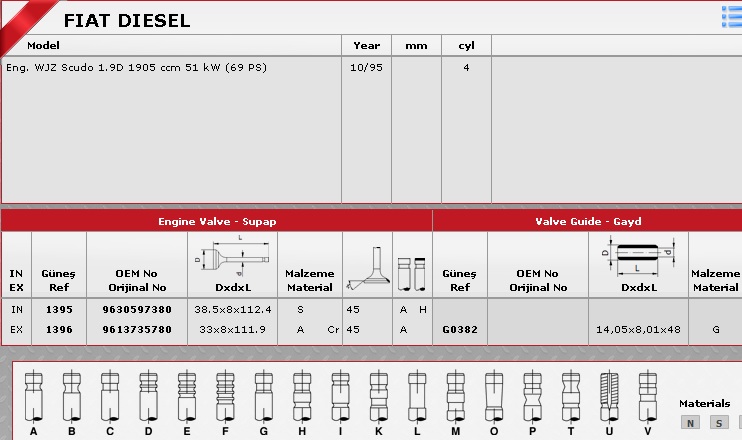Select the WJZ Scudo 1.9D engine row

(x=136, y=68)
